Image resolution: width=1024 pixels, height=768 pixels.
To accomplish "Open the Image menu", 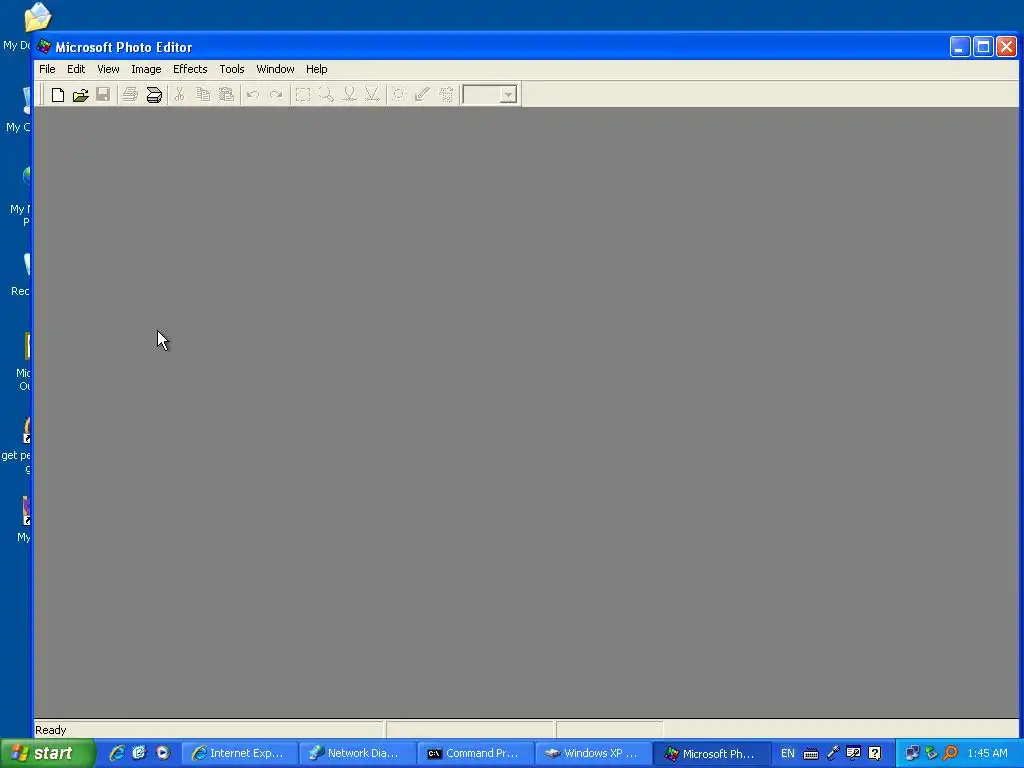I will click(x=146, y=69).
